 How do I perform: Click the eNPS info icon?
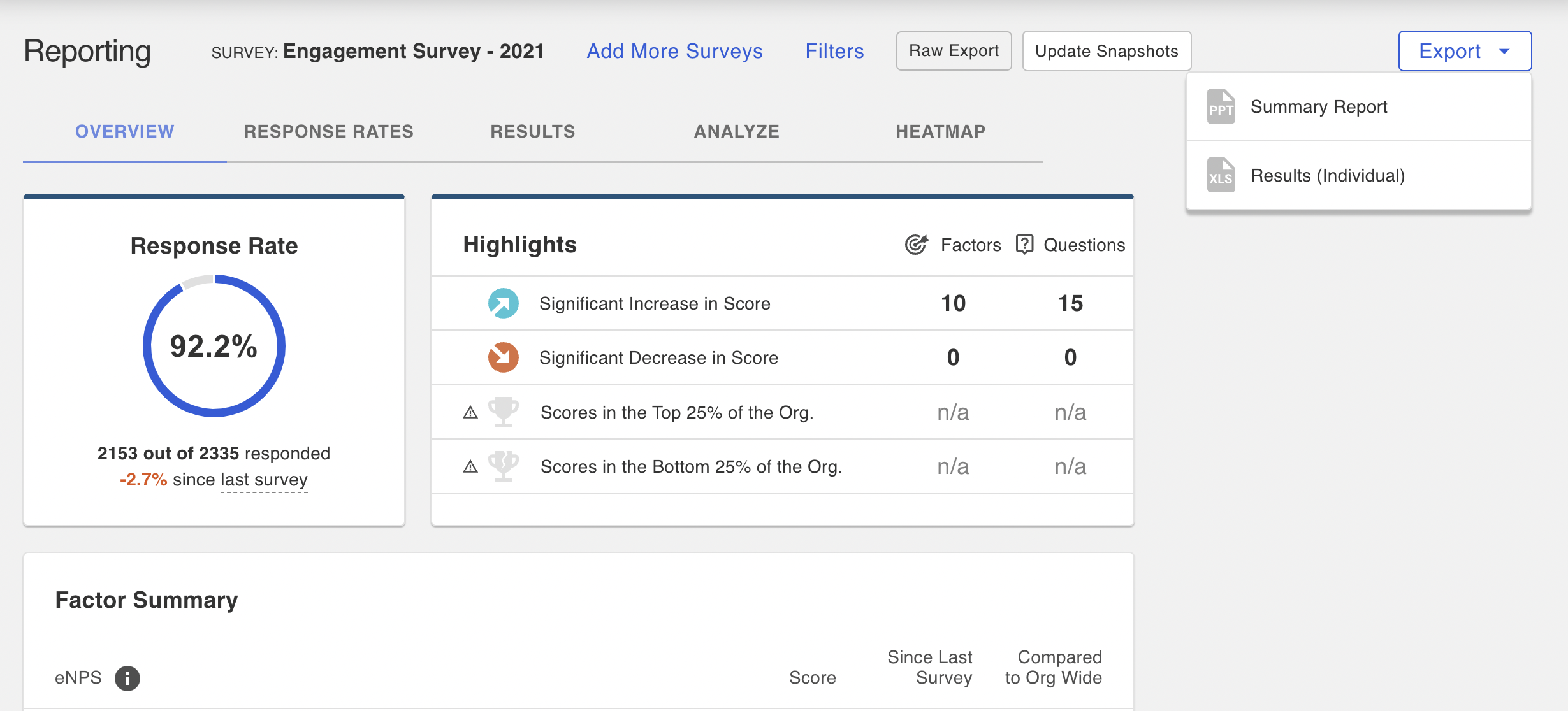pos(127,678)
